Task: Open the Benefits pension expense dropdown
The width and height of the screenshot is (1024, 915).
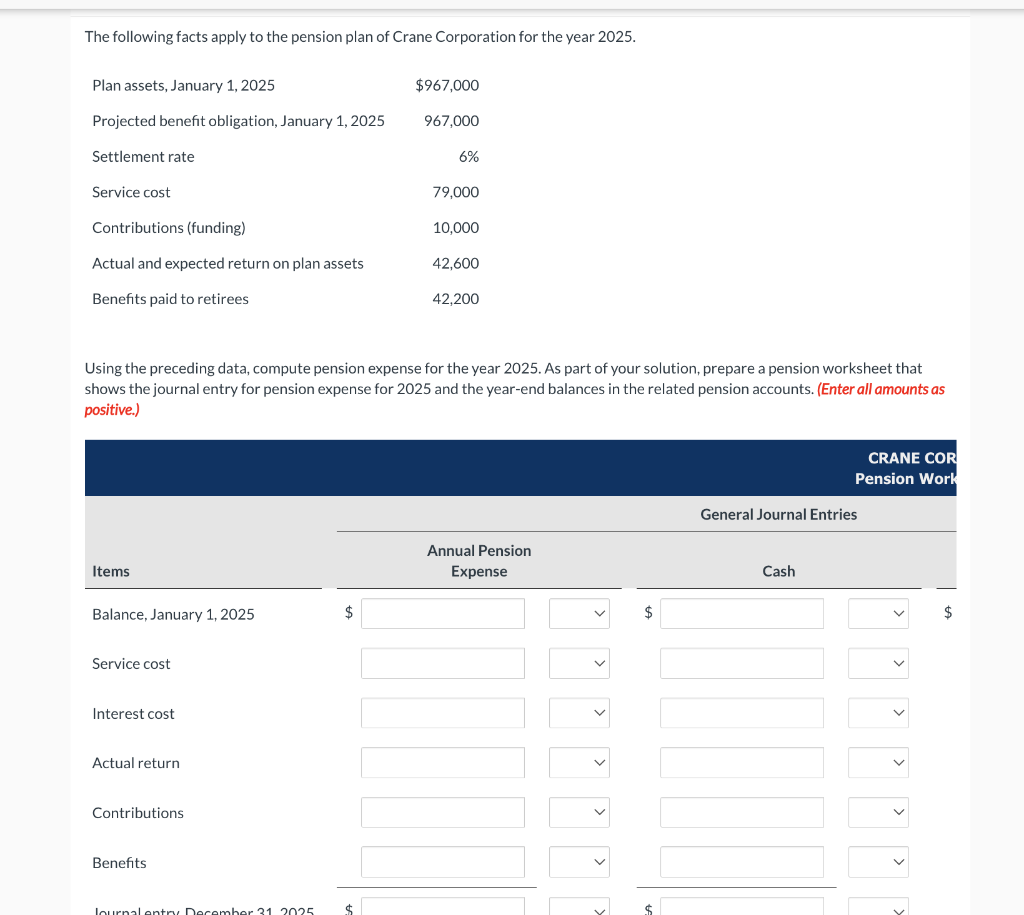Action: 579,861
